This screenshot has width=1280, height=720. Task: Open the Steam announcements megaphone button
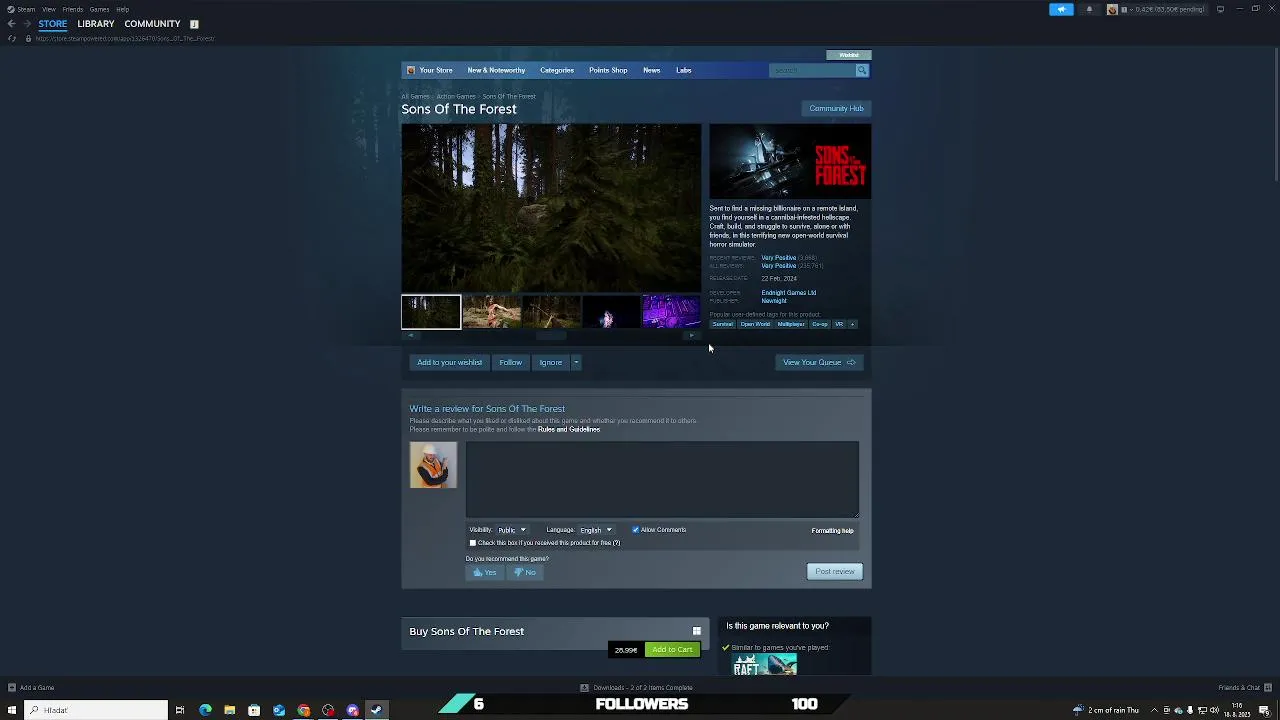point(1061,9)
